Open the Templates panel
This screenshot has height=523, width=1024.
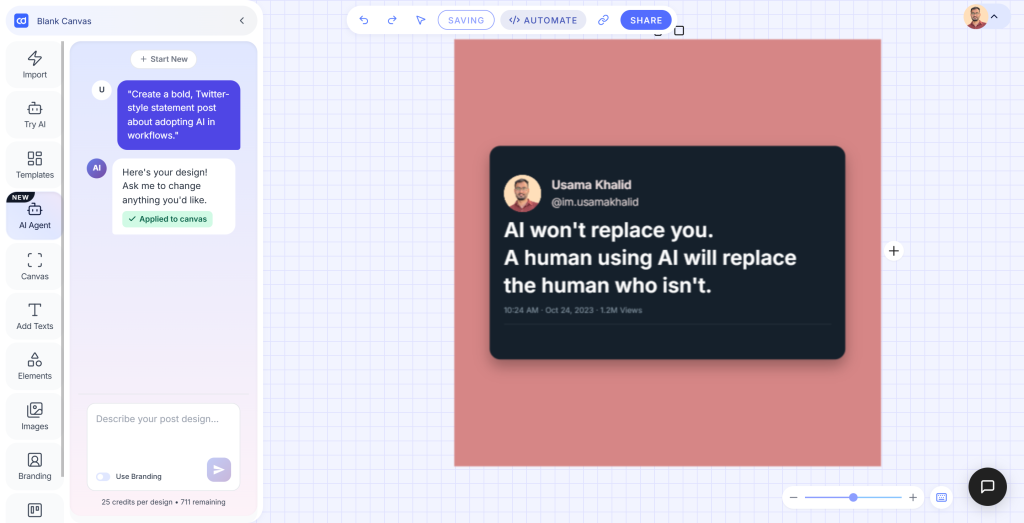pyautogui.click(x=35, y=165)
